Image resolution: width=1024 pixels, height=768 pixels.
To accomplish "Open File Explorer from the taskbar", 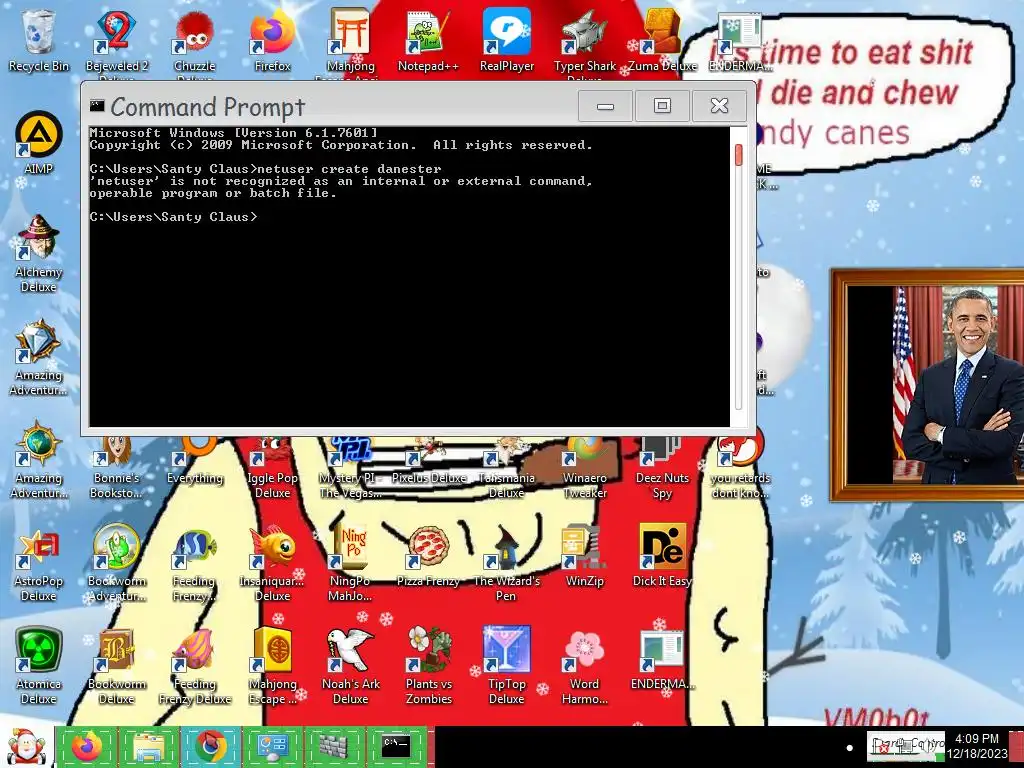I will click(148, 746).
